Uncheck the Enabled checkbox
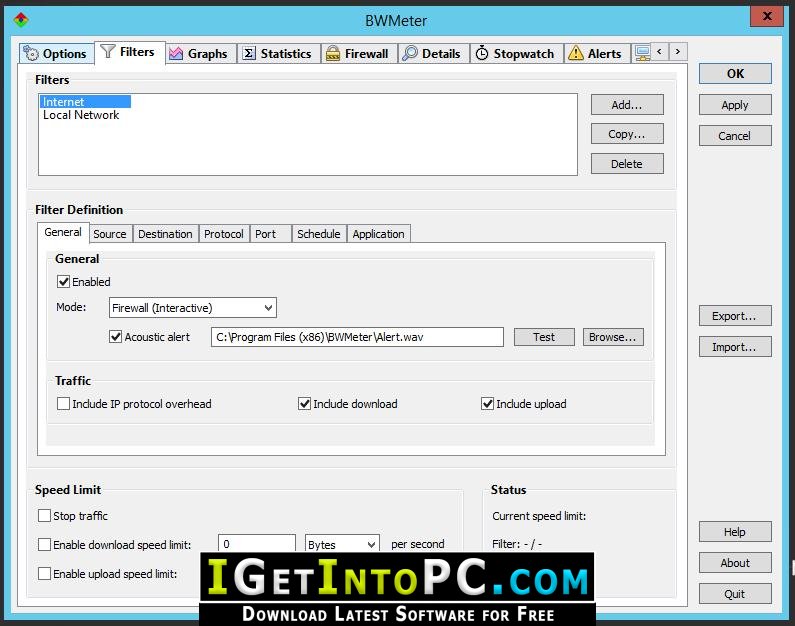This screenshot has width=795, height=626. pos(63,282)
